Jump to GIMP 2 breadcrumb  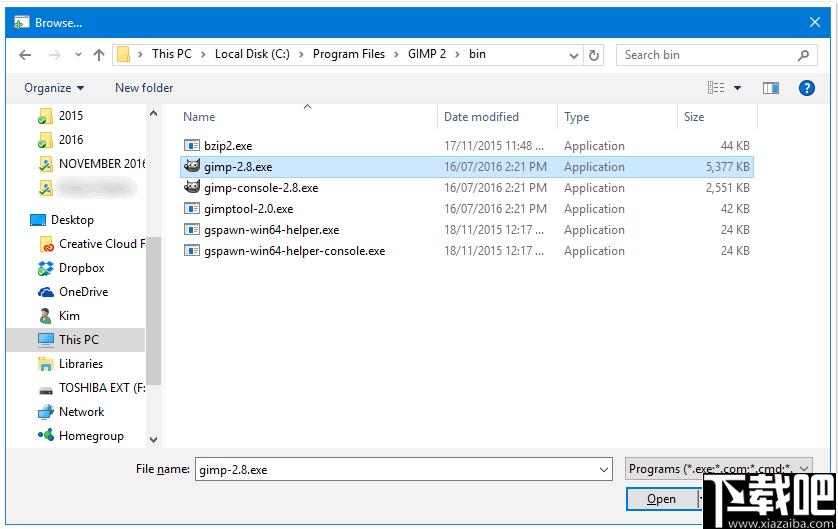coord(427,54)
